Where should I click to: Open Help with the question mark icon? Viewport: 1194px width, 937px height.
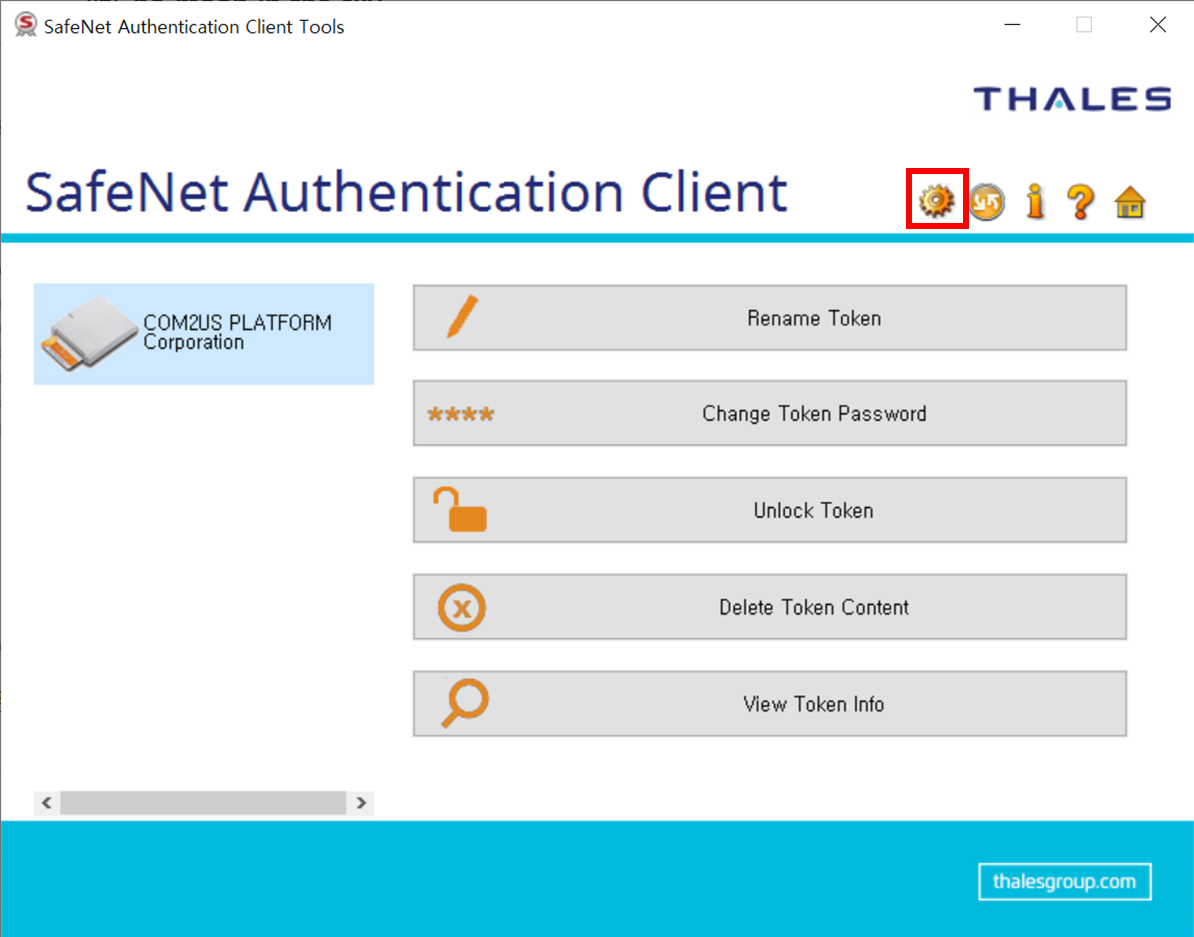(1080, 202)
